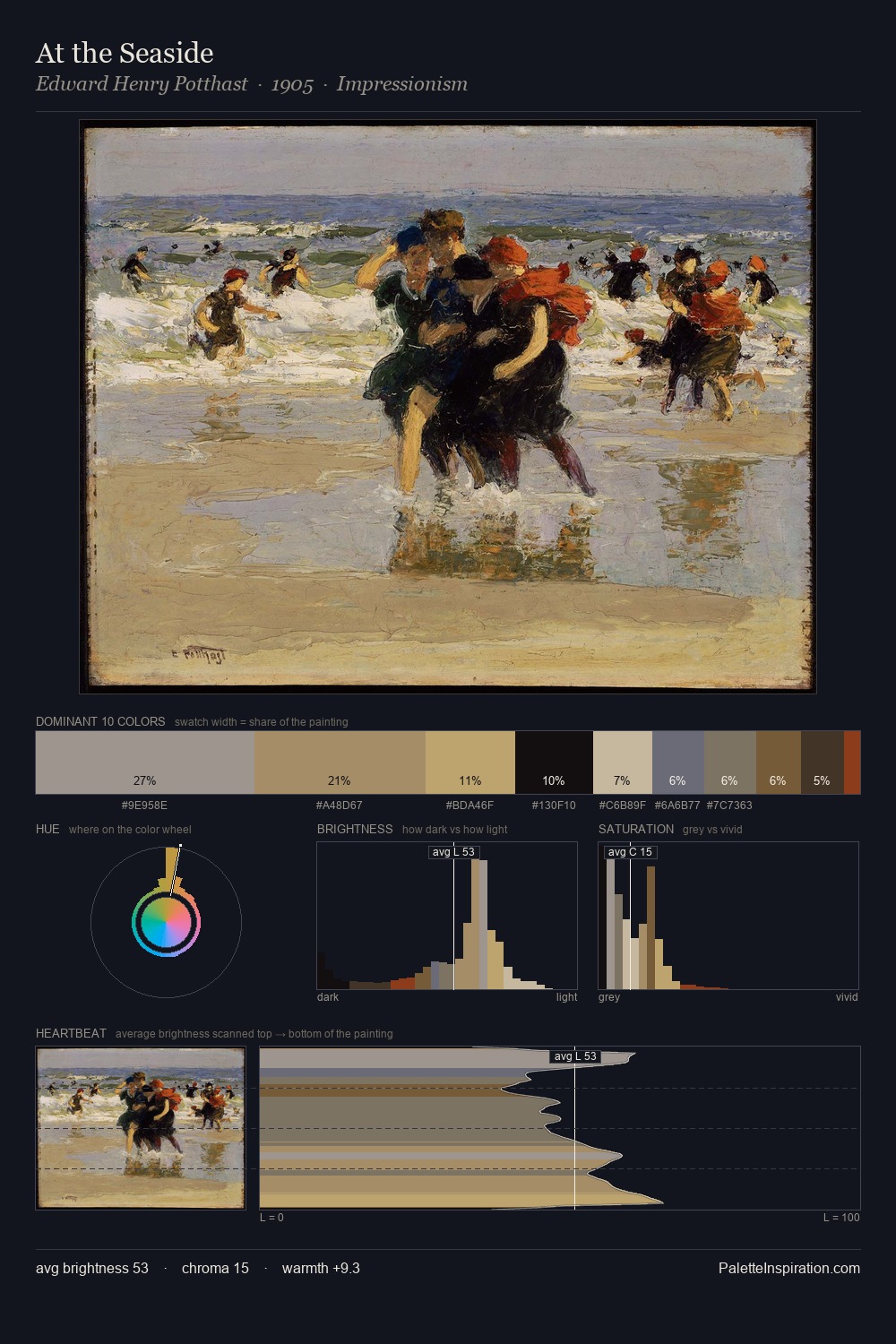Click the title "At the Seaside"

coord(125,54)
